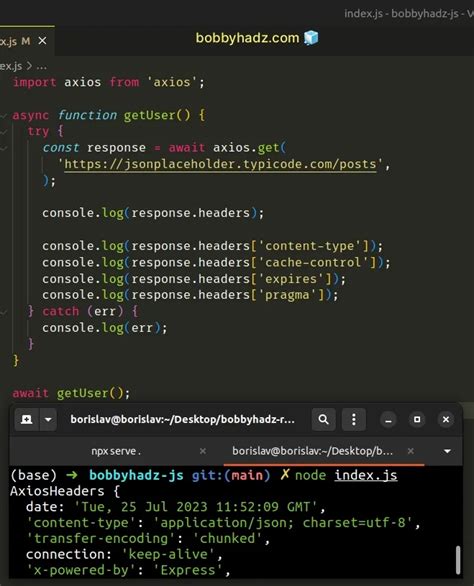The height and width of the screenshot is (586, 474).
Task: Click the 'import axios from' code line
Action: (x=109, y=82)
